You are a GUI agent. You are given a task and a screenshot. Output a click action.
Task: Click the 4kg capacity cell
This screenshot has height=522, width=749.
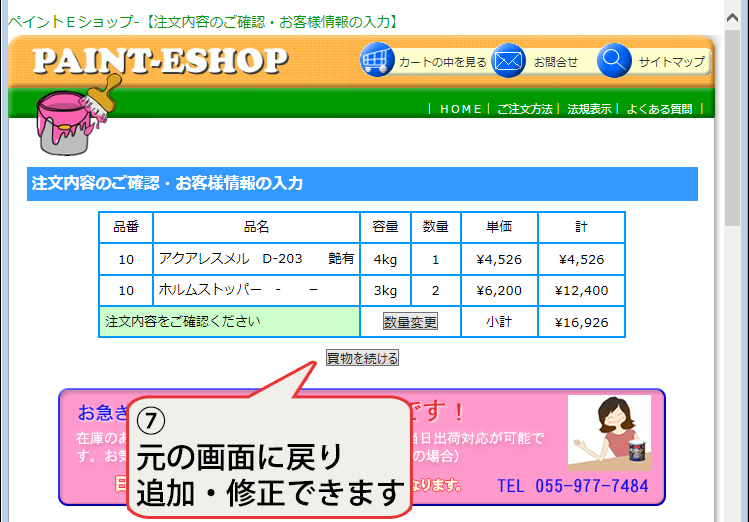[385, 259]
